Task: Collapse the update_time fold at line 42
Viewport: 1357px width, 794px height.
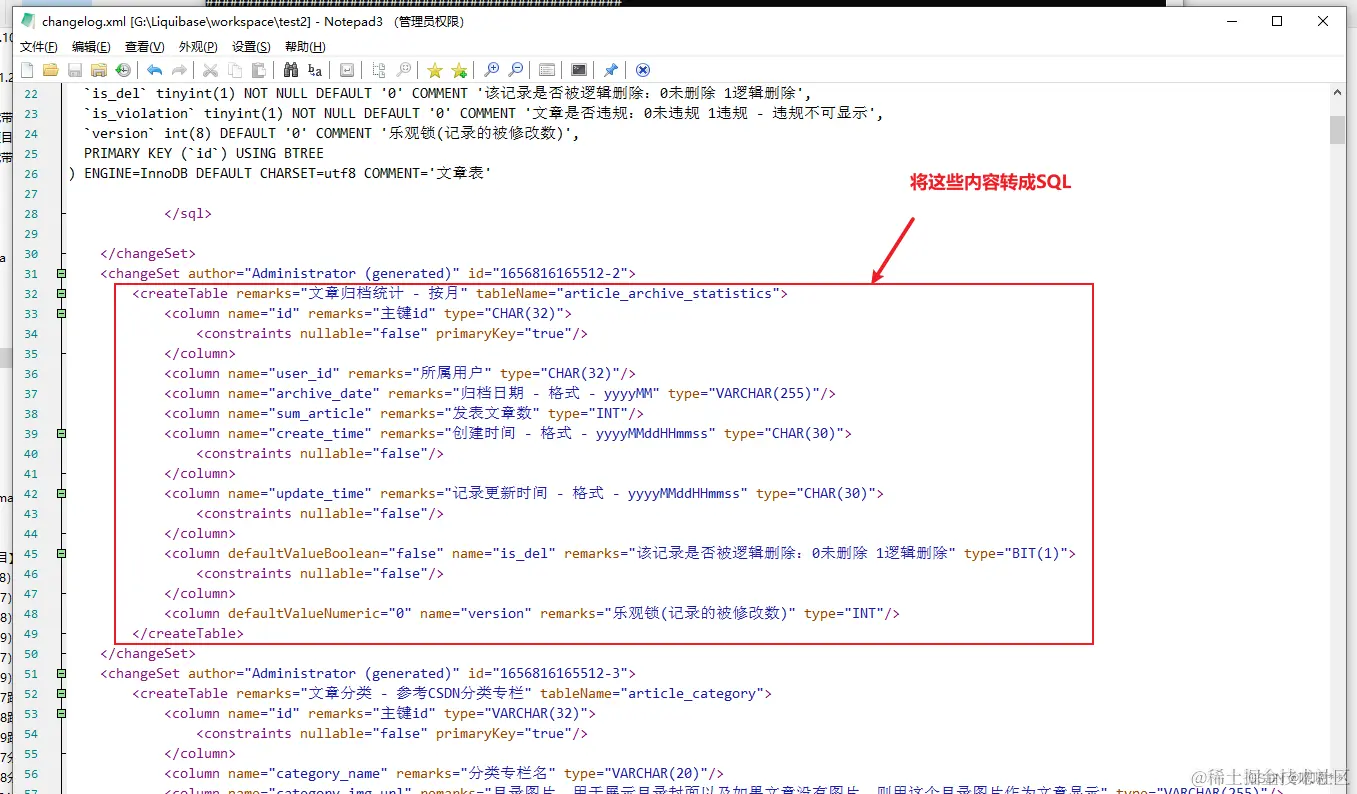Action: 62,493
